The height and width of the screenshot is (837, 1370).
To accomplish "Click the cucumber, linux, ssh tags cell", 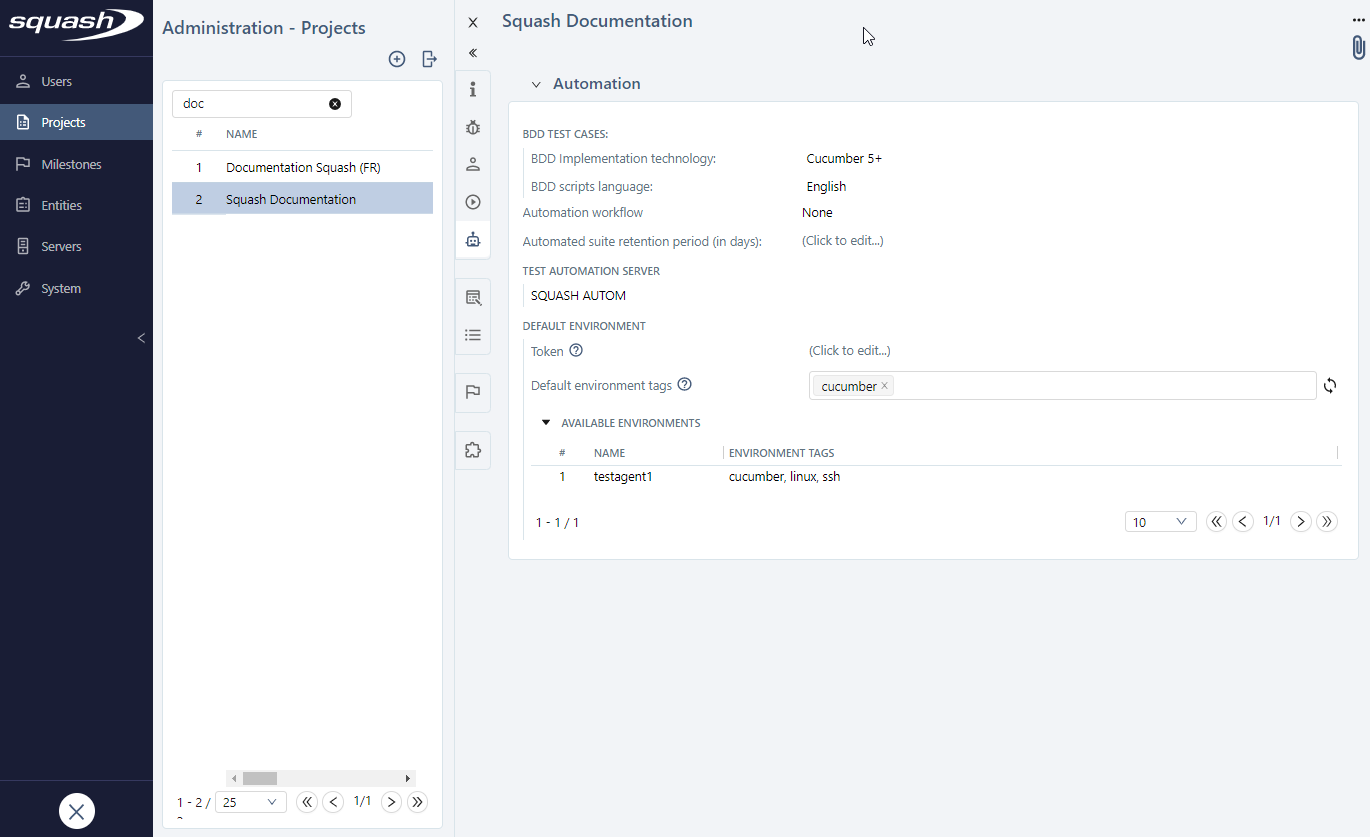I will [x=784, y=477].
